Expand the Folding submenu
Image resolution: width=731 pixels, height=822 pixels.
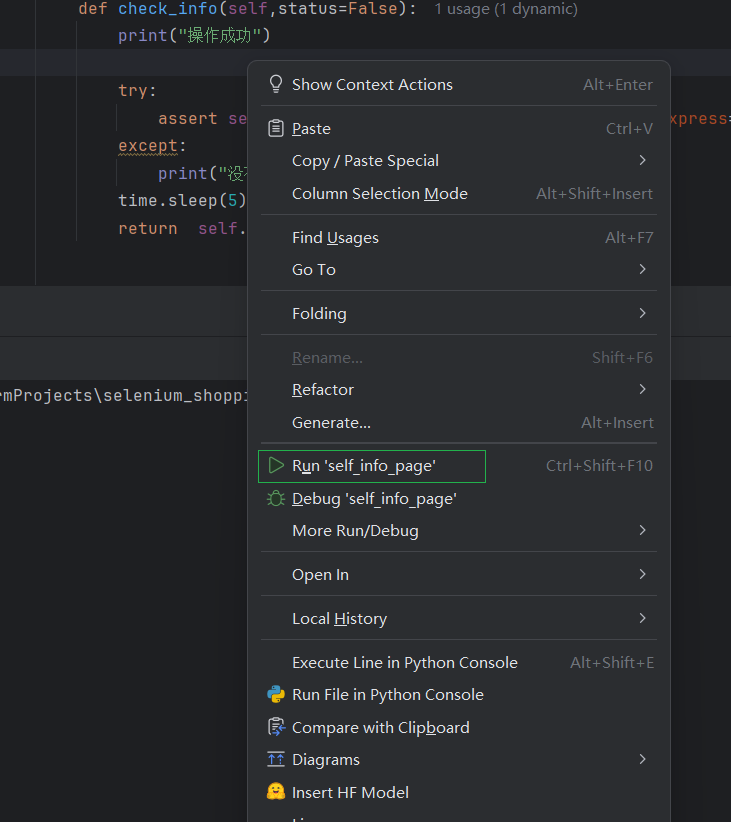tap(319, 313)
